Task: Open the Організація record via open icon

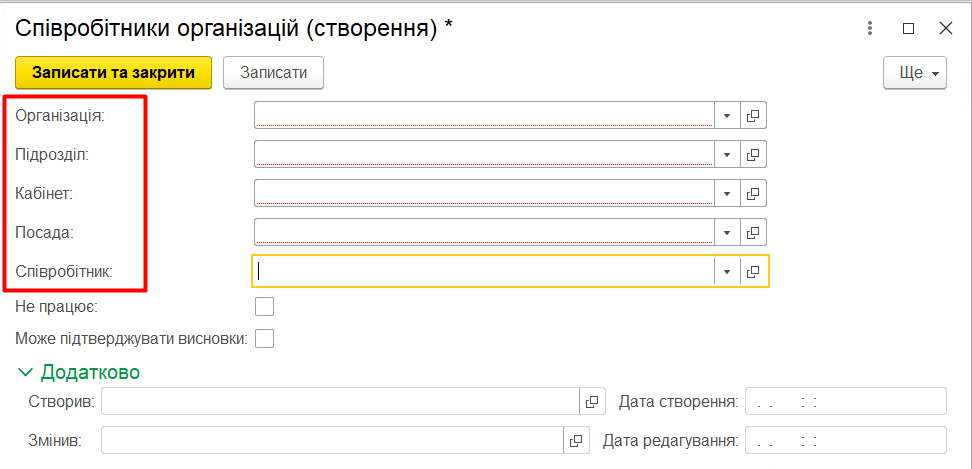Action: [753, 116]
